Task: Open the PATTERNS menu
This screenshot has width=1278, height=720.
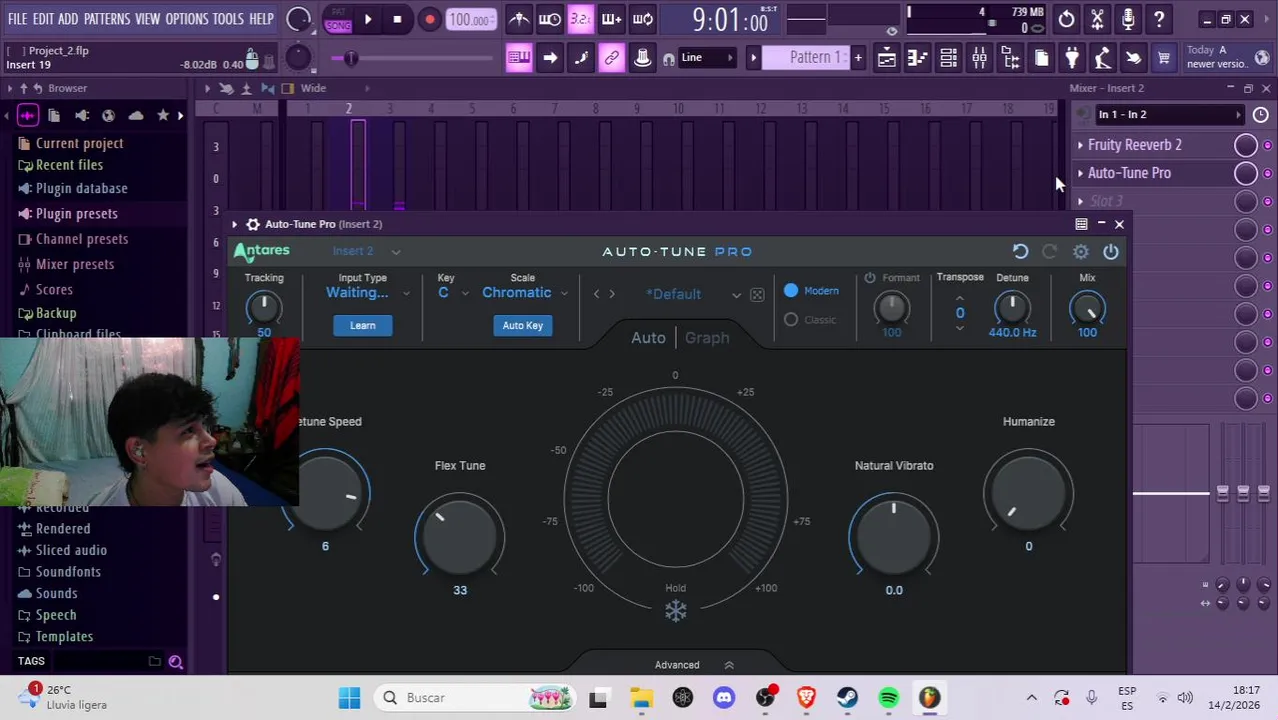Action: (106, 19)
